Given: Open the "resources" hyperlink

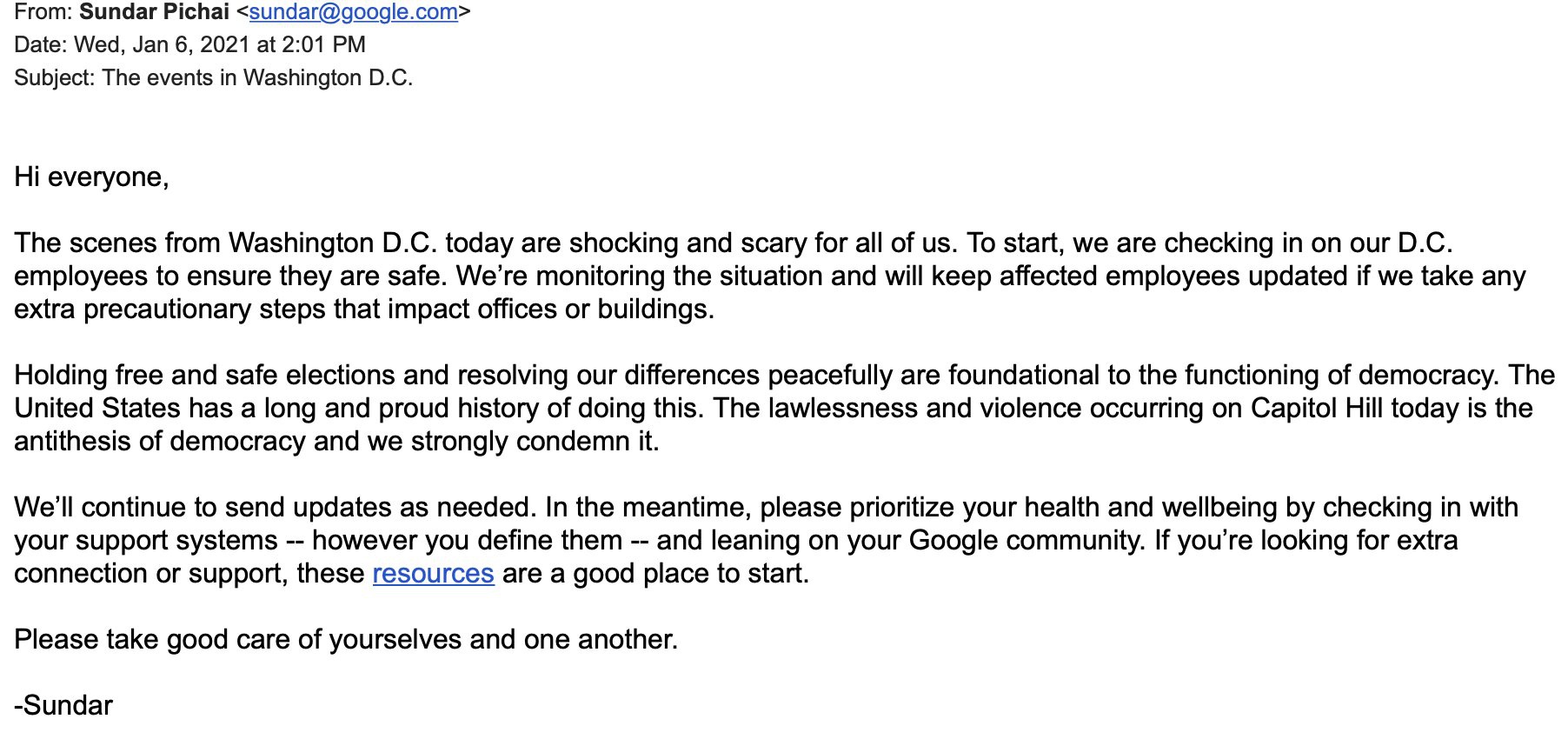Looking at the screenshot, I should pos(433,574).
